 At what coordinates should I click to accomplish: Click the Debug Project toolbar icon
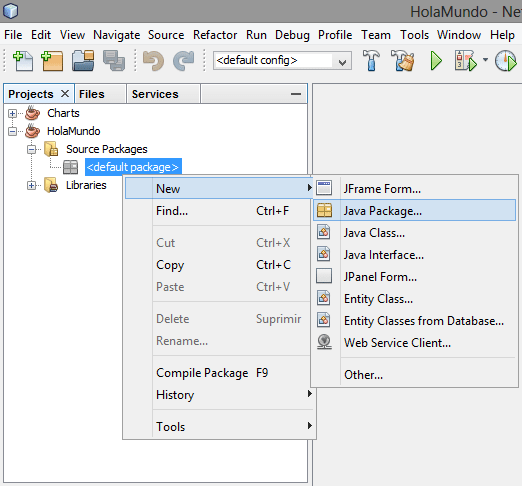(x=466, y=61)
